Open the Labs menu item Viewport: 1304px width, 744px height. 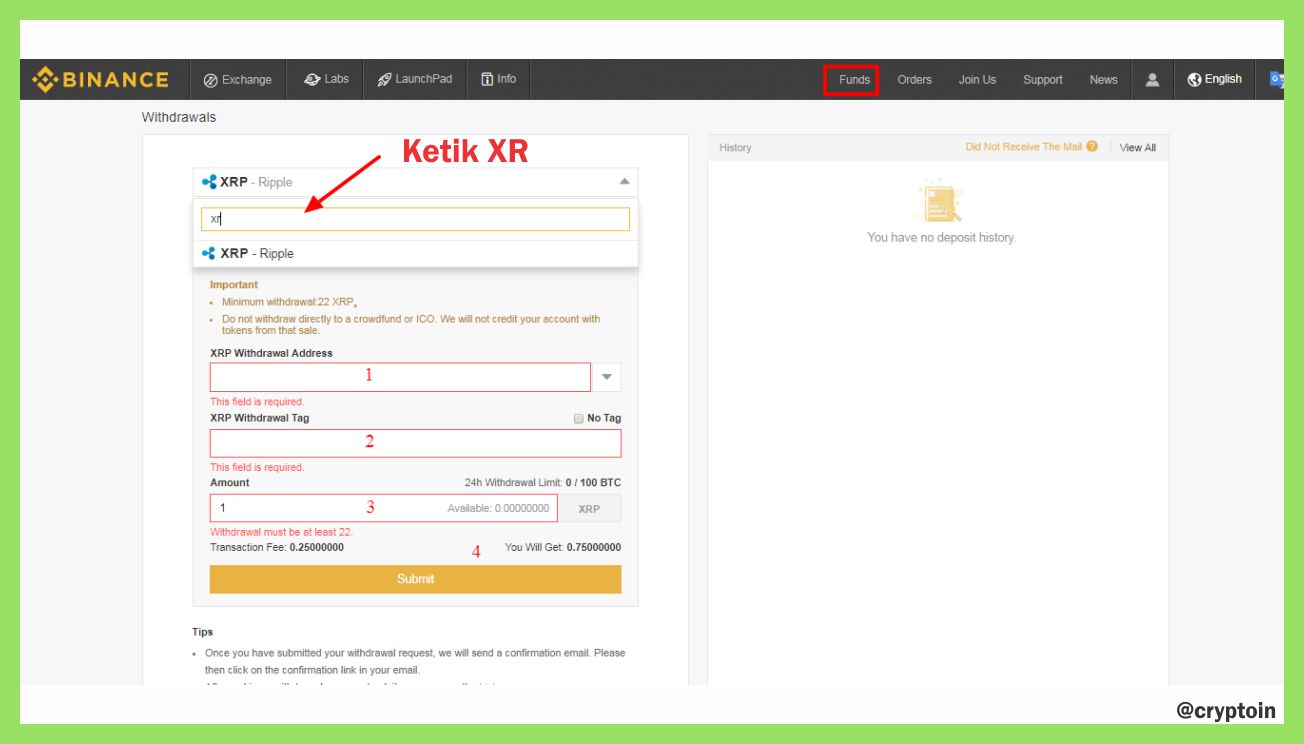point(326,79)
